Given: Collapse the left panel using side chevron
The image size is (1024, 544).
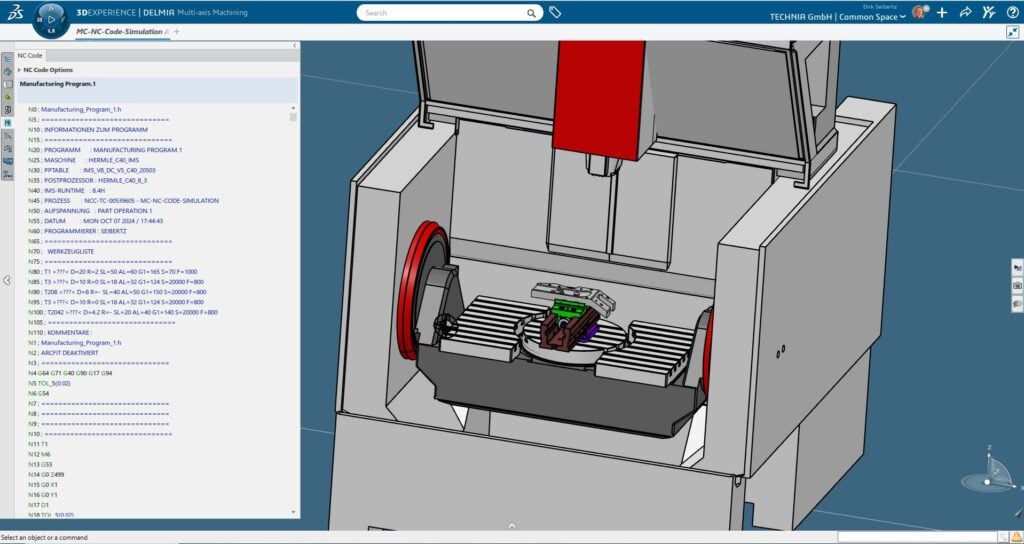Looking at the screenshot, I should point(7,281).
